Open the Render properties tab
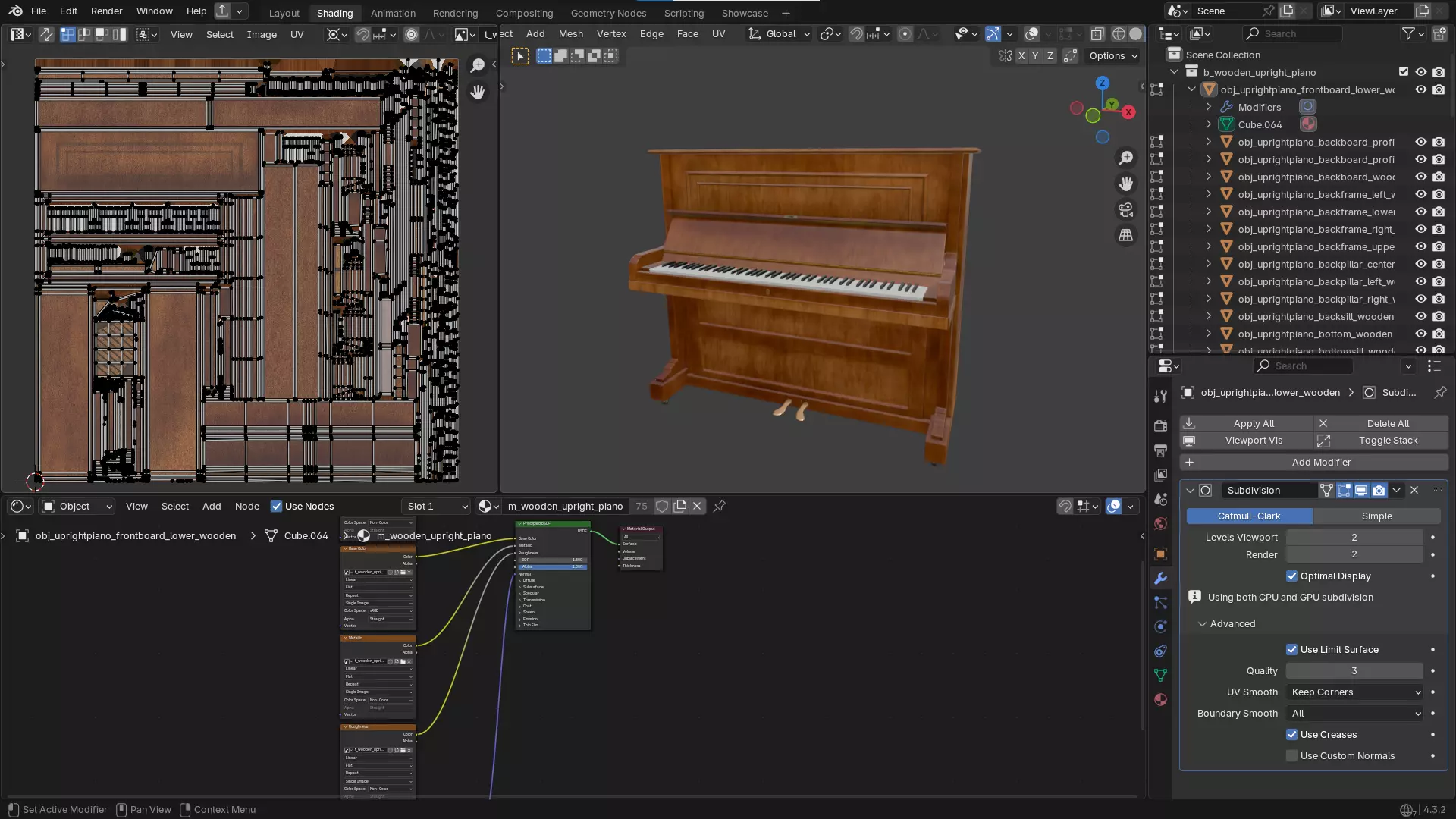Image resolution: width=1456 pixels, height=819 pixels. [1160, 426]
